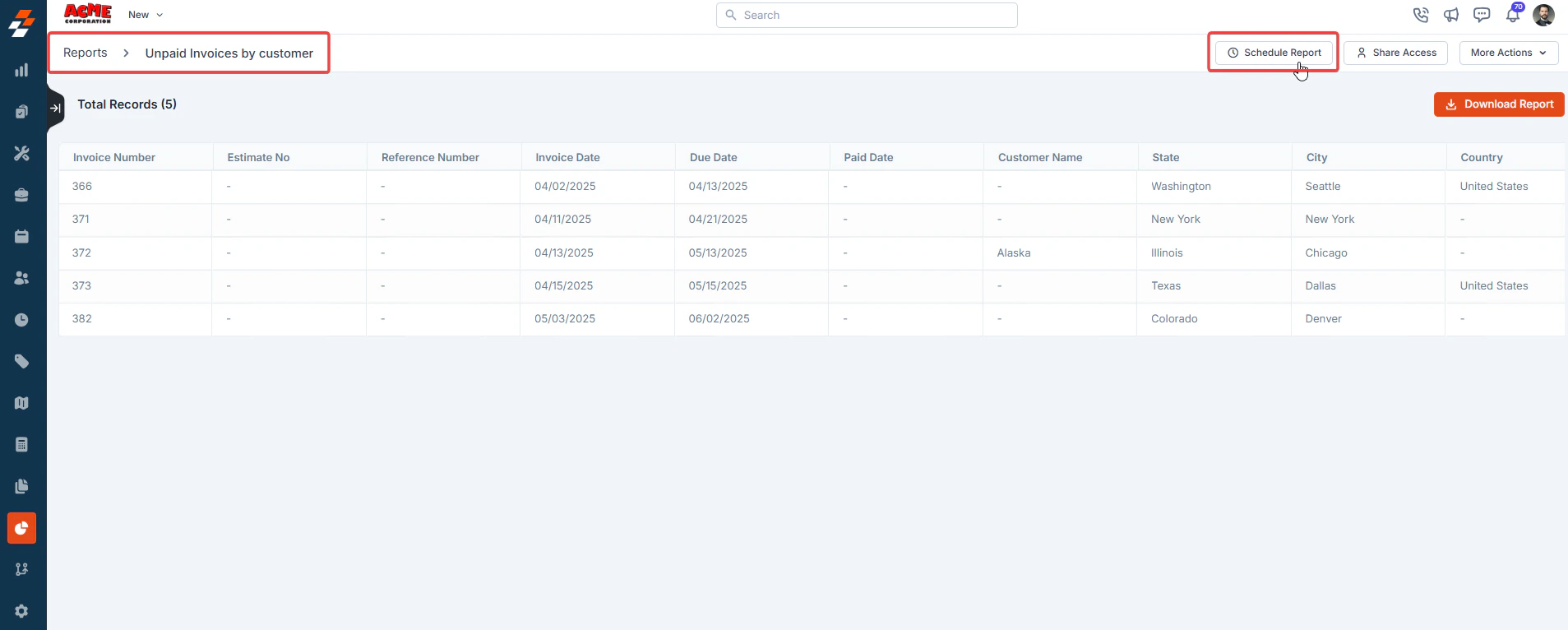
Task: Select invoice number 371
Action: [81, 220]
